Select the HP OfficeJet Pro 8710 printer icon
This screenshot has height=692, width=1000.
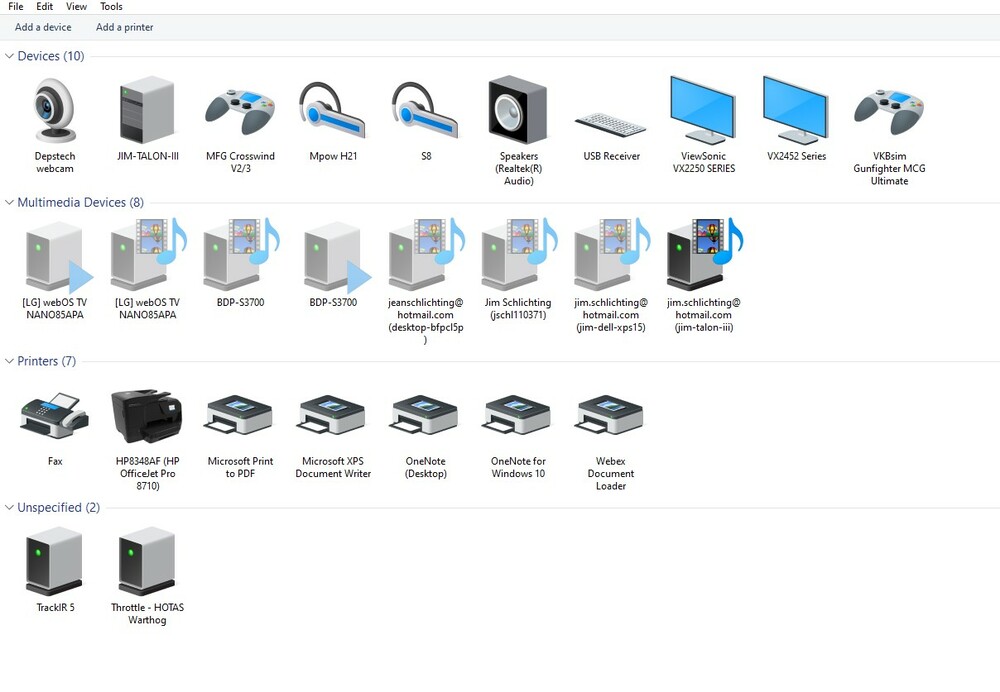(147, 415)
